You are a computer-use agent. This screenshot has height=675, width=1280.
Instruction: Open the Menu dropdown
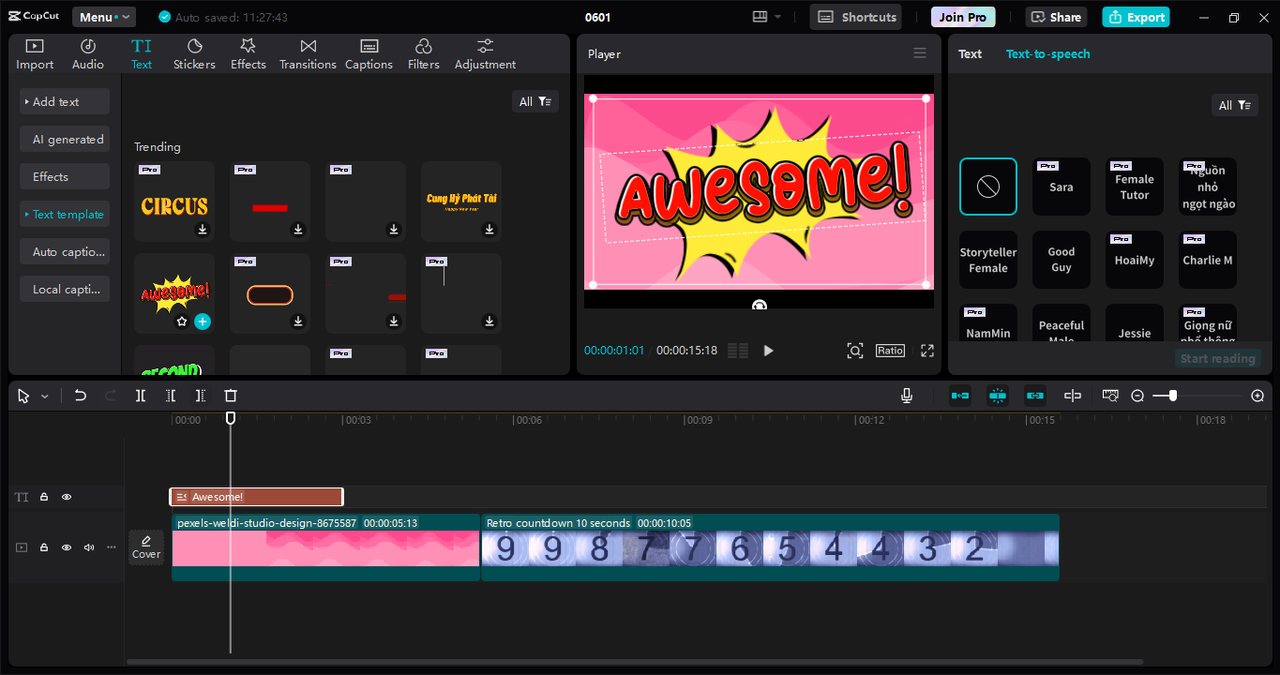104,17
